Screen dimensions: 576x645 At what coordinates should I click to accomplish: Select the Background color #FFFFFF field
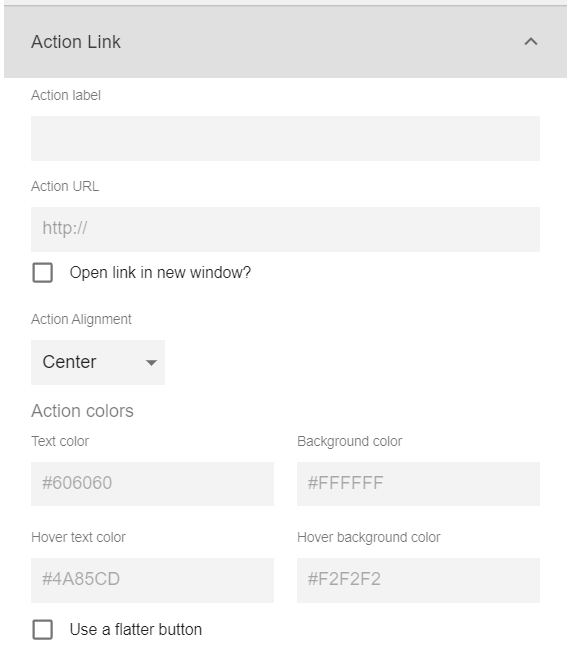(x=418, y=484)
